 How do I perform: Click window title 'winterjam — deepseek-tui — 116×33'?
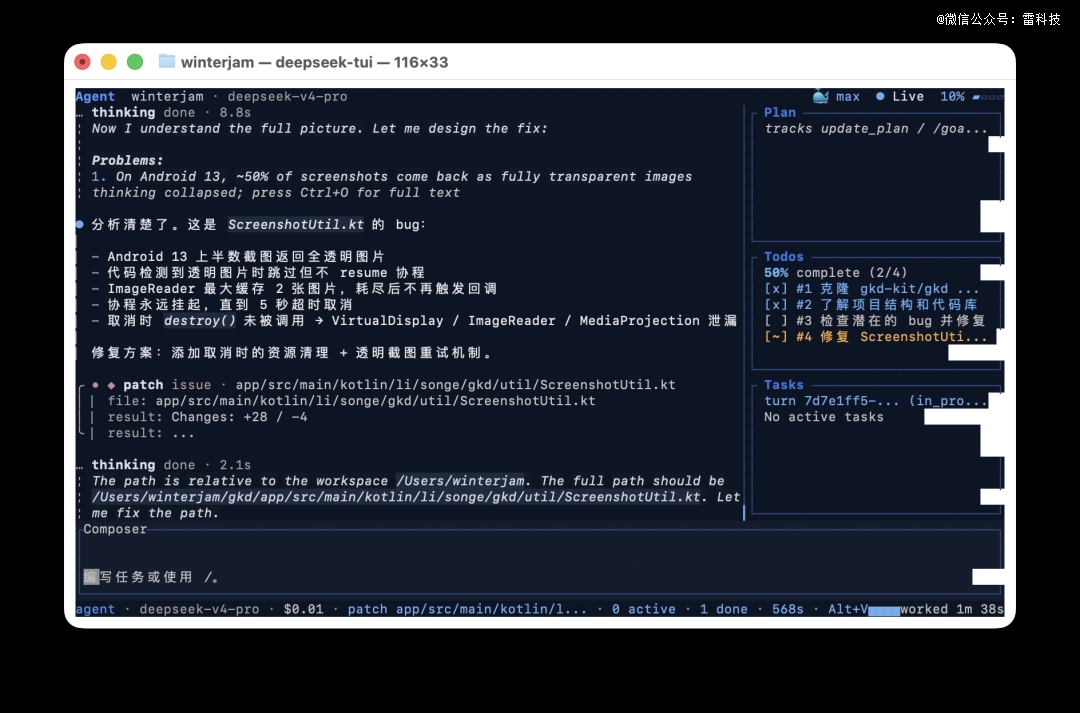[x=314, y=62]
